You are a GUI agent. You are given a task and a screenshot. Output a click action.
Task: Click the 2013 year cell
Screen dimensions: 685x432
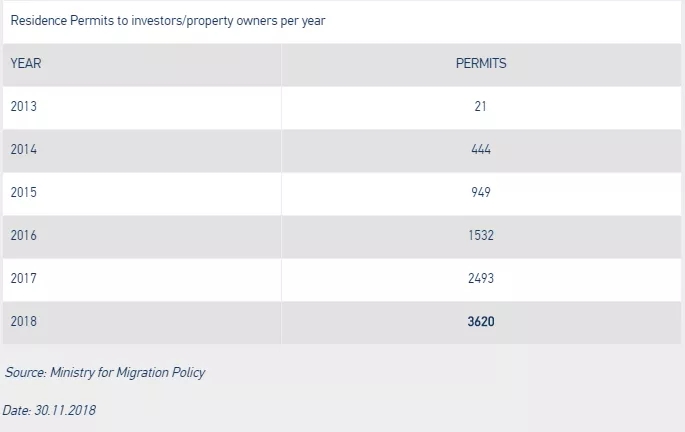click(24, 106)
